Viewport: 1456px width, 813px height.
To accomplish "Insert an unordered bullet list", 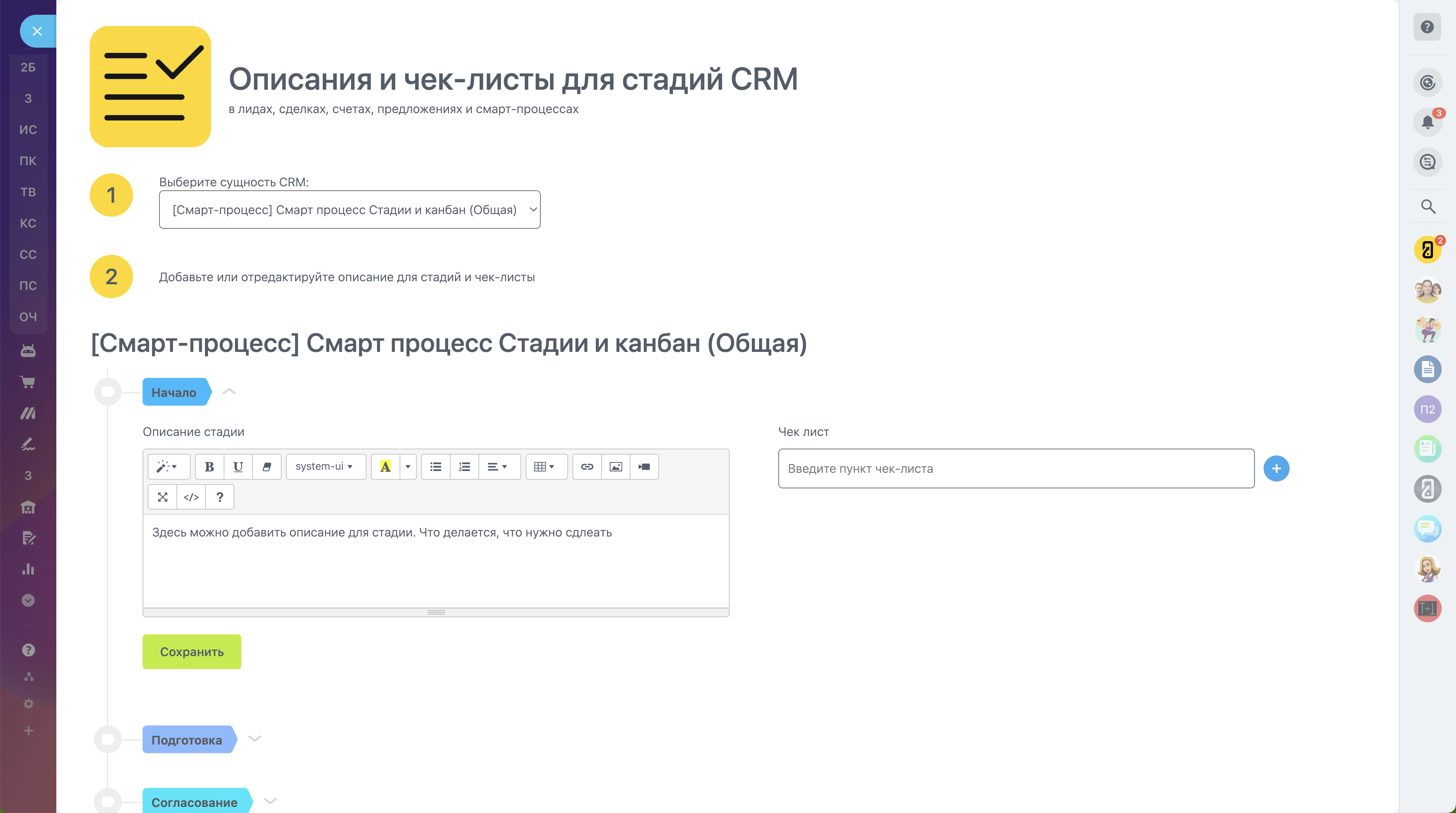I will pyautogui.click(x=435, y=466).
